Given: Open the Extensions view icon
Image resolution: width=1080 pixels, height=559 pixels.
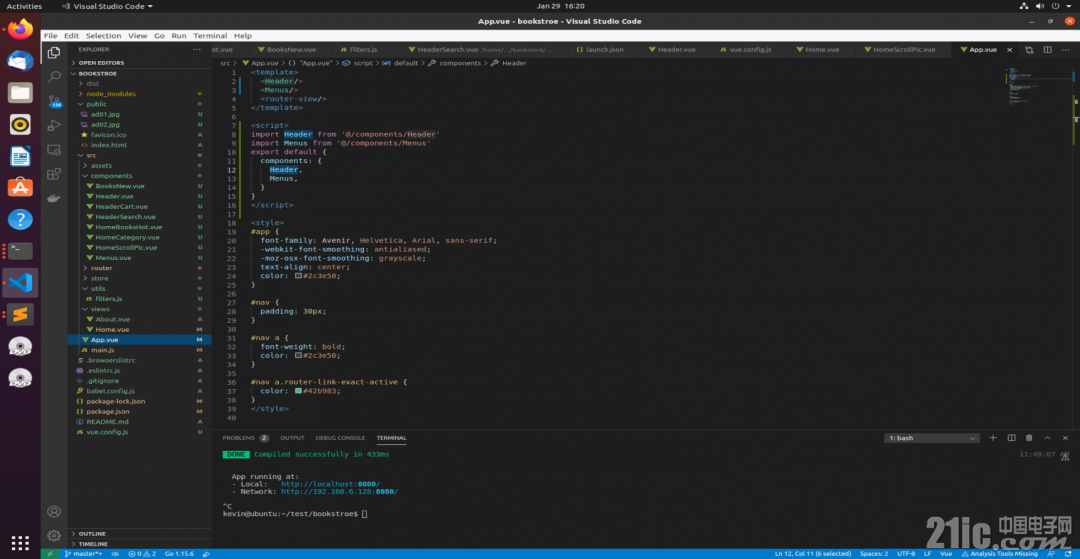Looking at the screenshot, I should point(54,173).
